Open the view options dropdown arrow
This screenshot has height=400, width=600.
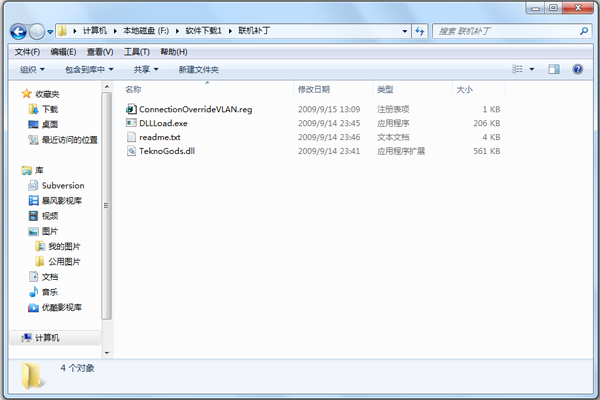click(x=532, y=69)
